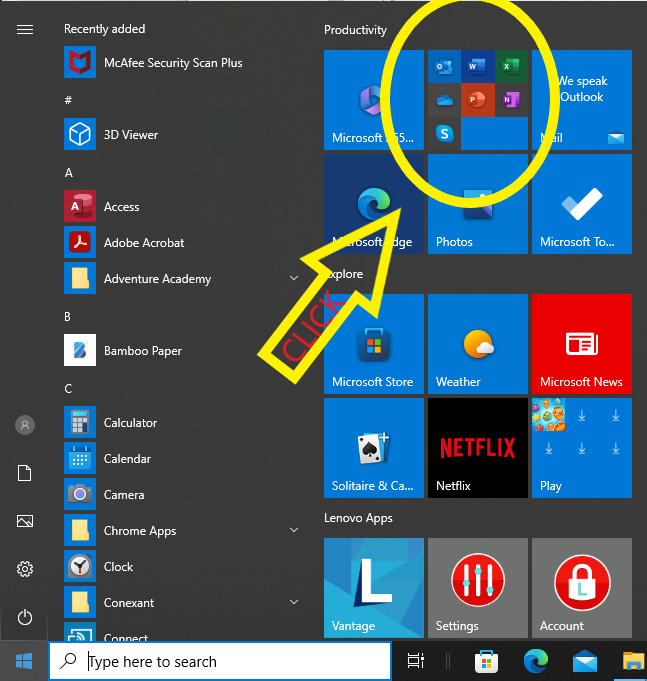Launch the Calendar app
Image resolution: width=647 pixels, height=681 pixels.
point(107,458)
